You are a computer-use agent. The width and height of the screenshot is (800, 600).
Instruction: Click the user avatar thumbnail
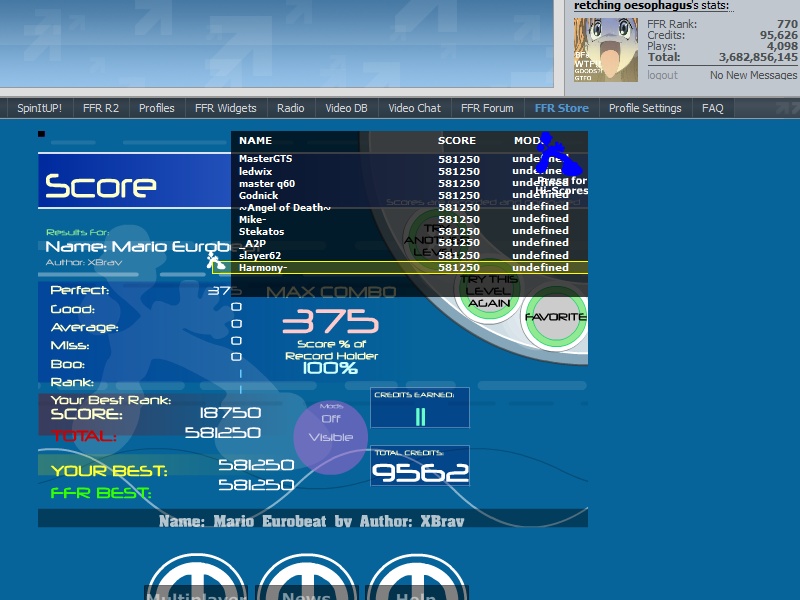(606, 49)
